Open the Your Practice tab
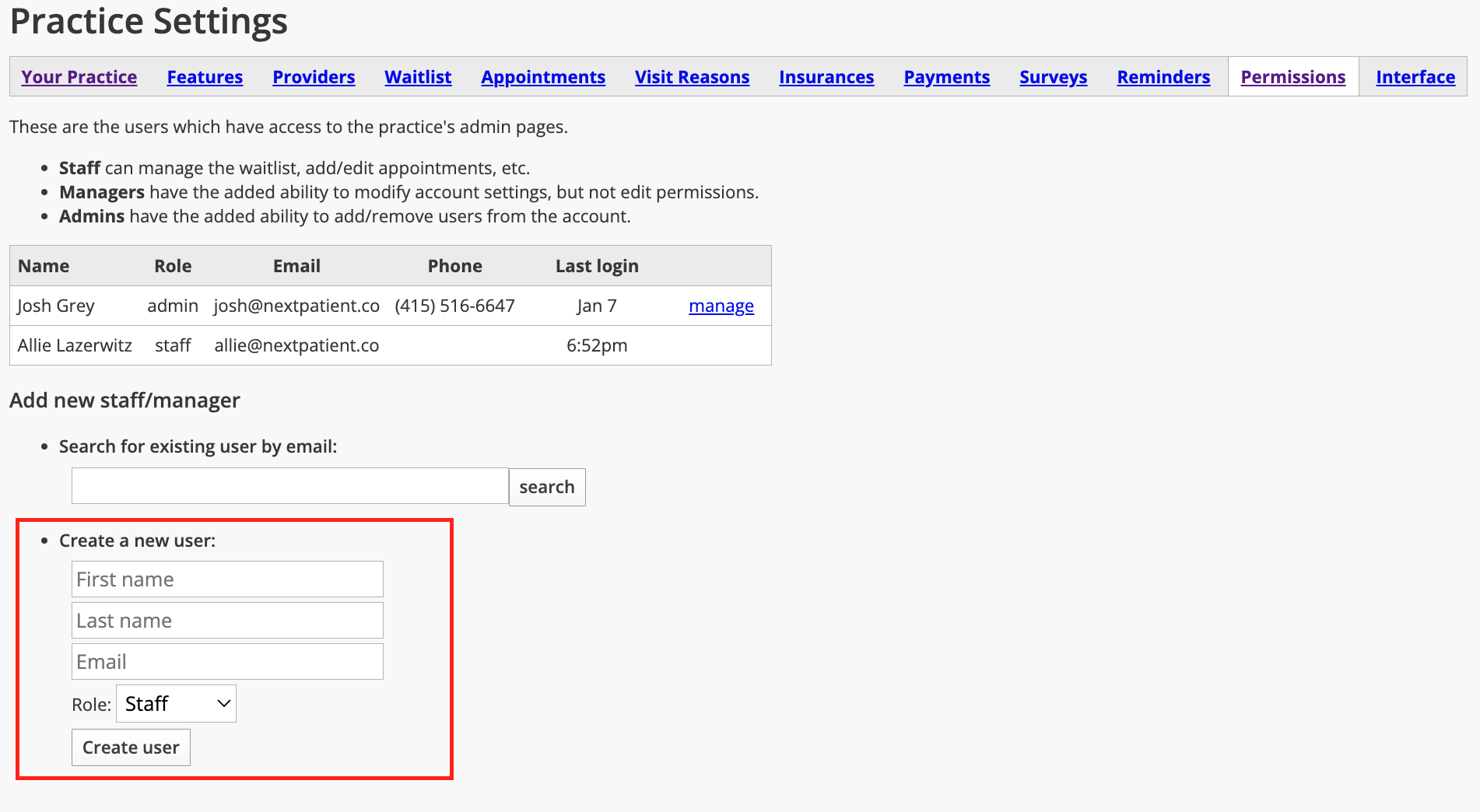The height and width of the screenshot is (812, 1480). pos(79,77)
